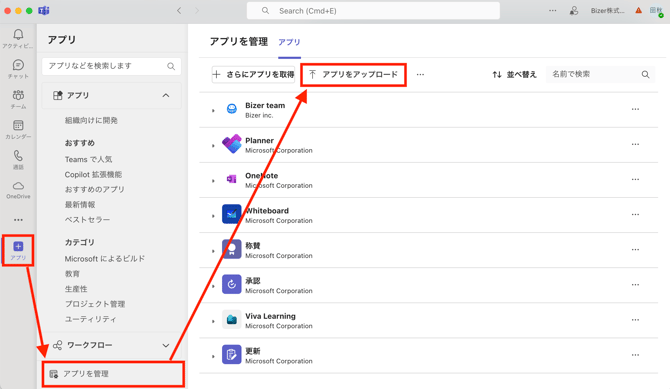This screenshot has height=389, width=670.
Task: Expand the Whiteboard row
Action: point(213,215)
